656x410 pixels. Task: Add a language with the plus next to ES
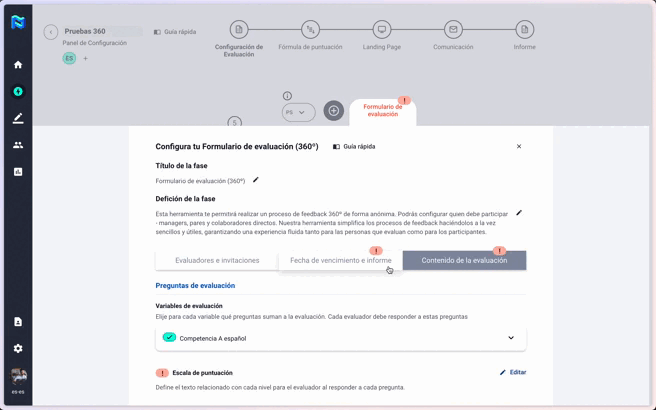85,59
